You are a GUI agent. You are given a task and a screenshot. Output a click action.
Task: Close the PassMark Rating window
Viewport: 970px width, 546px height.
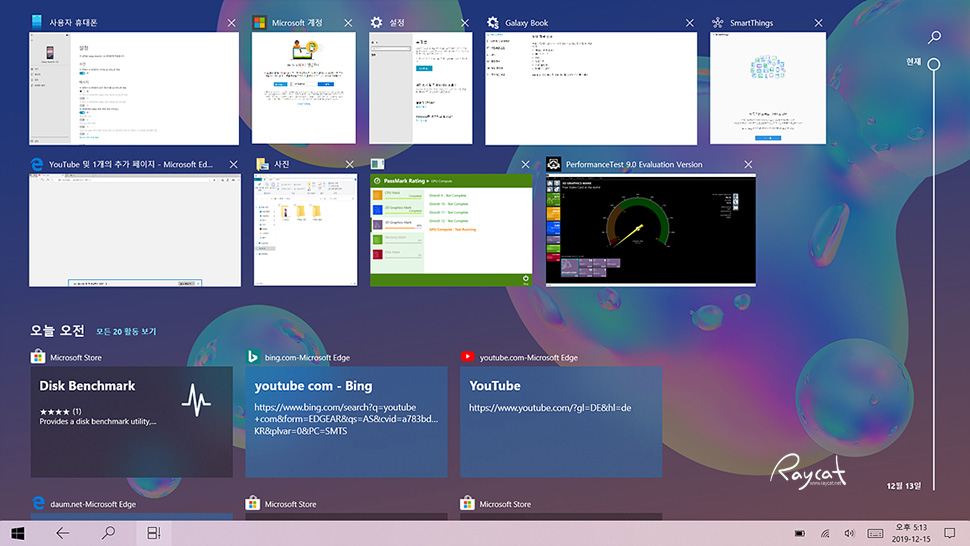525,164
